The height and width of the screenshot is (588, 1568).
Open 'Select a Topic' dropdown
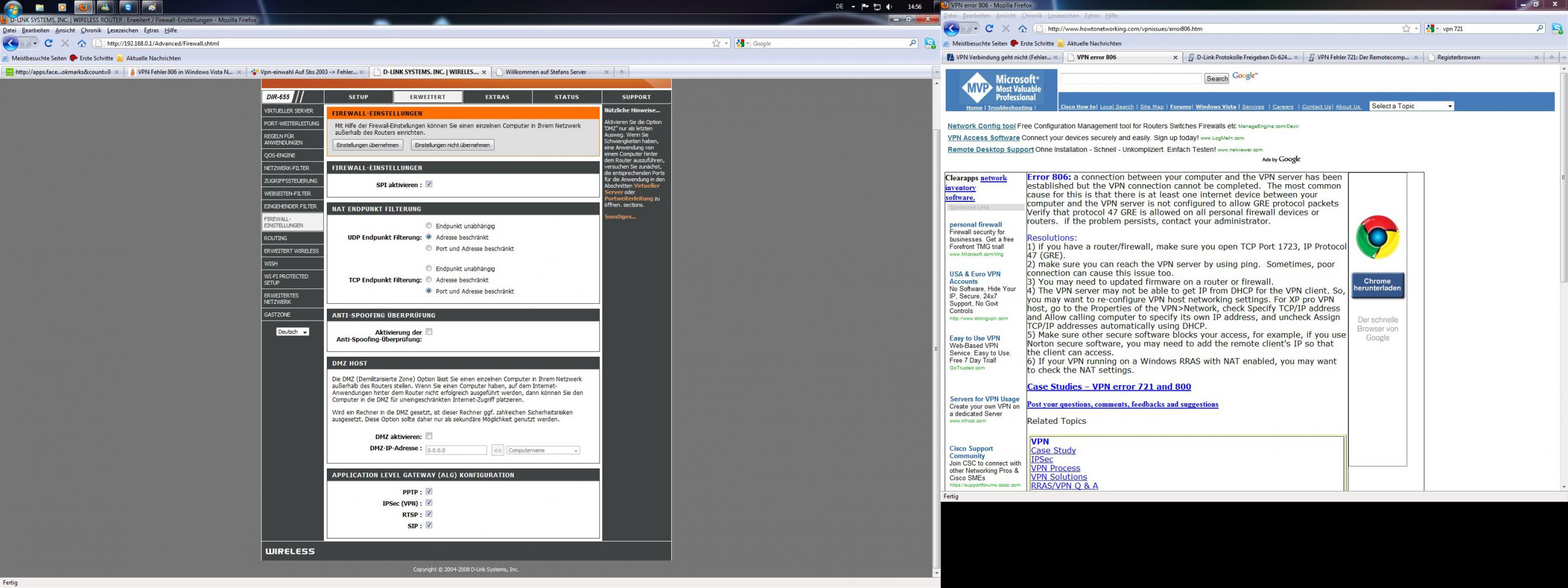(1411, 106)
